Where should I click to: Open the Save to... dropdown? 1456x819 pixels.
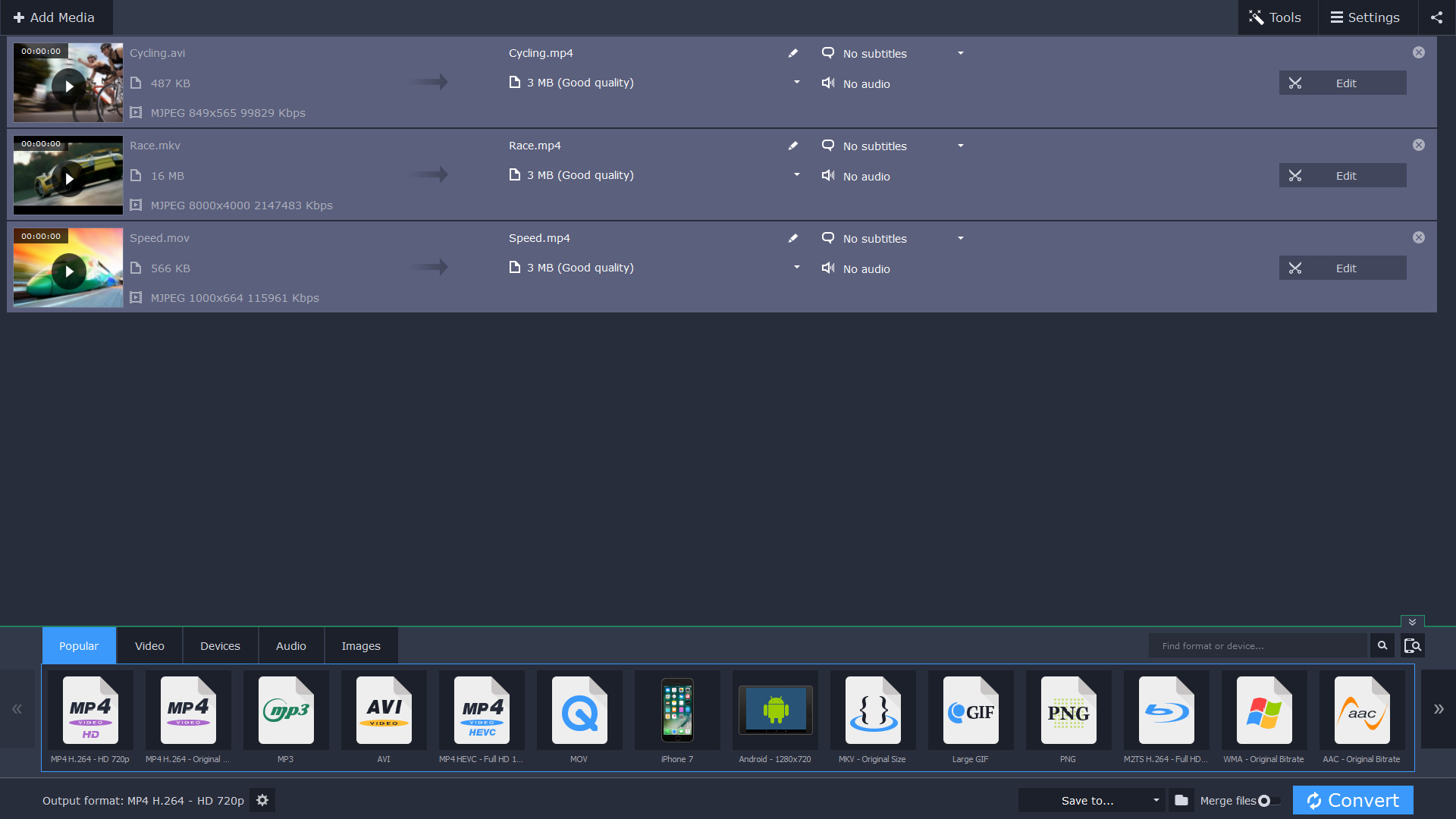(1090, 800)
